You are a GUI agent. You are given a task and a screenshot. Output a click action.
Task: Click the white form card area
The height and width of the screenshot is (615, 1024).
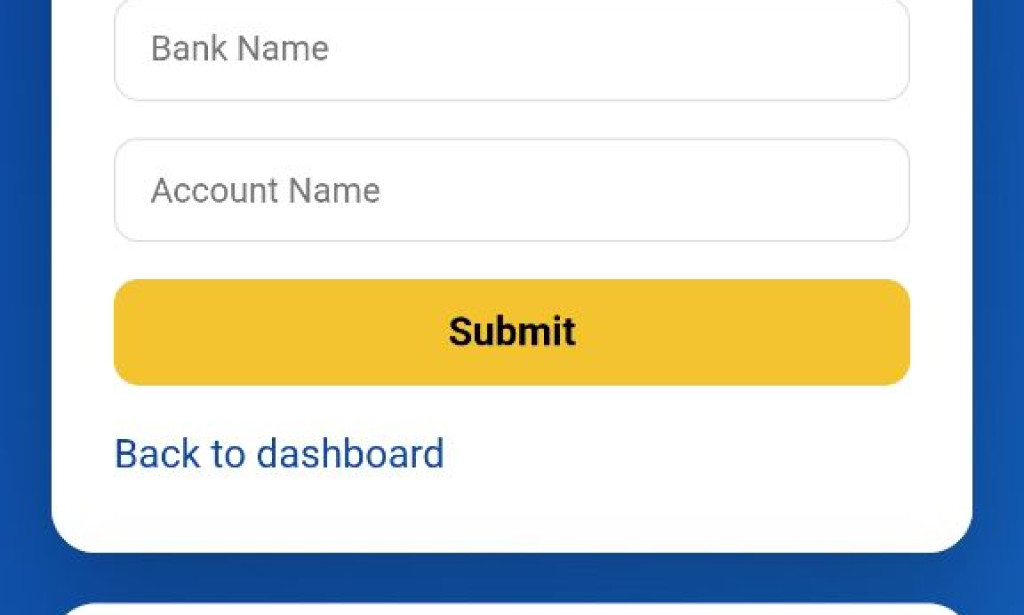[512, 500]
